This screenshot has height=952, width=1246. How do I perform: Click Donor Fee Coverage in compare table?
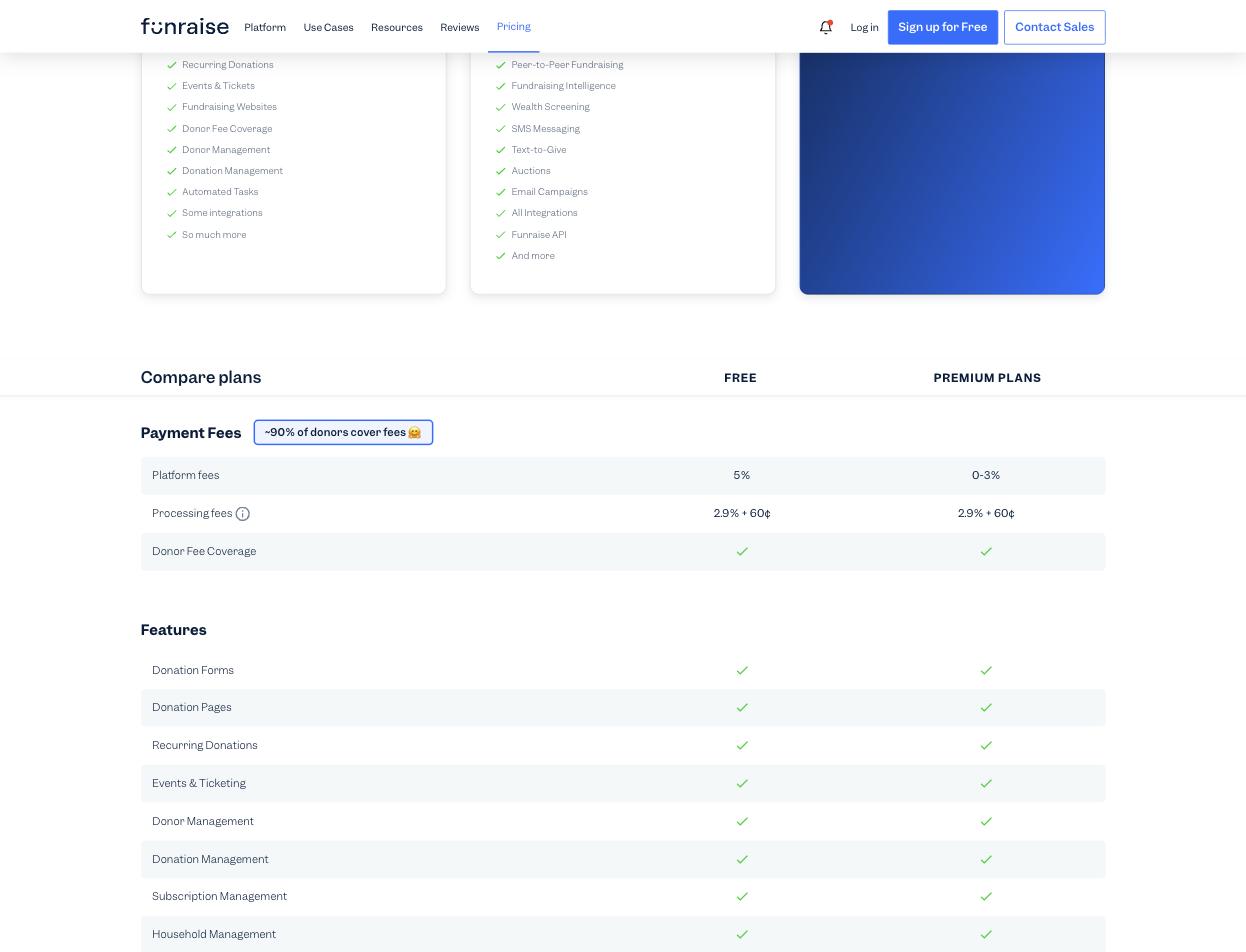click(204, 551)
